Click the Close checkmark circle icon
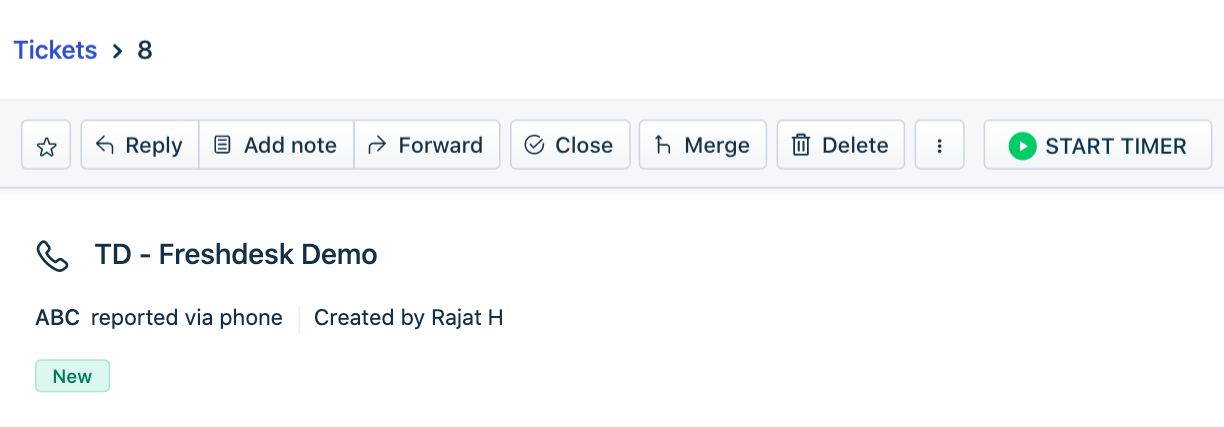This screenshot has height=427, width=1224. (x=535, y=146)
